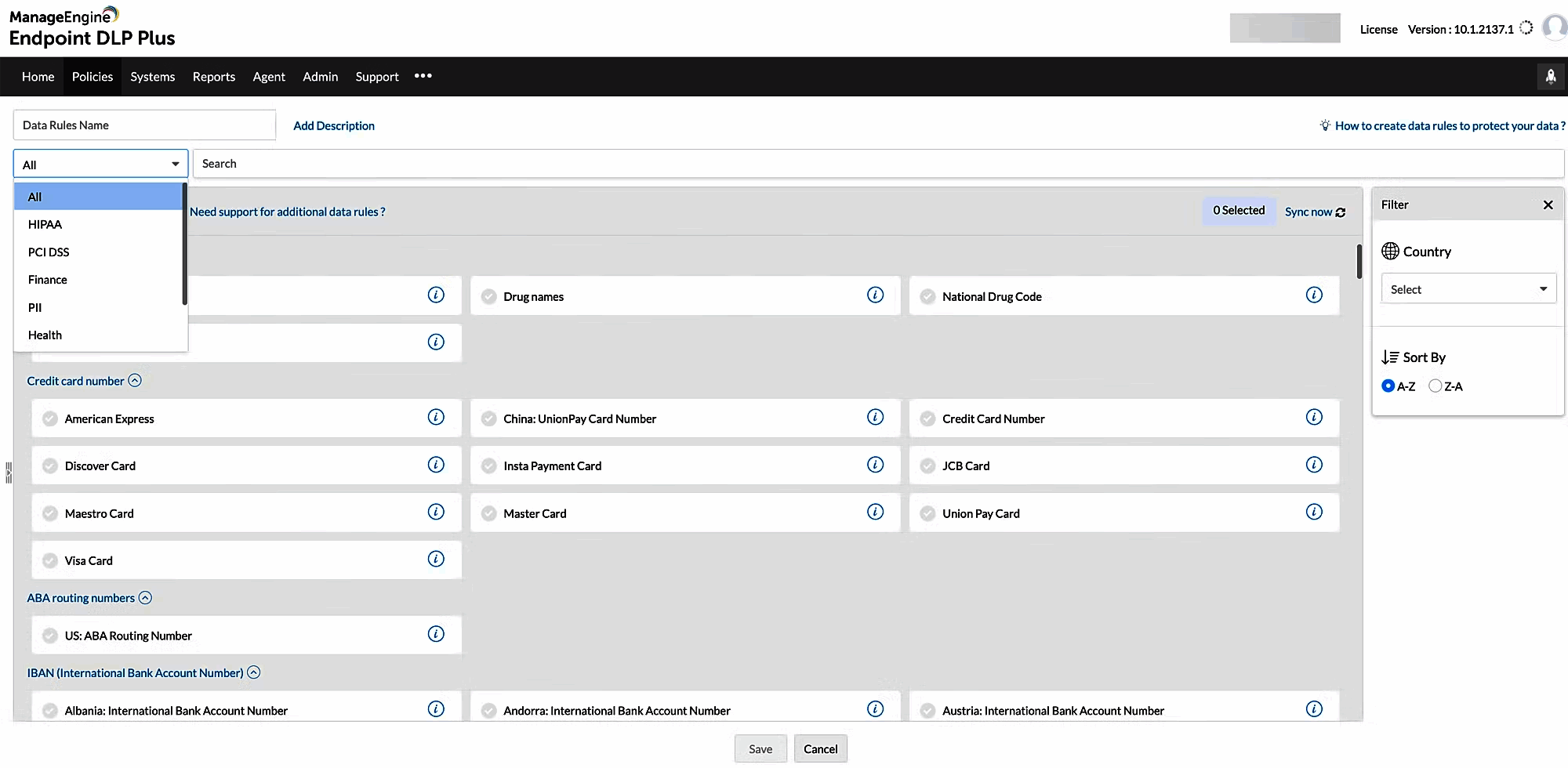The image size is (1568, 768).
Task: Click the lightbulb icon near data rules help
Action: tap(1325, 125)
